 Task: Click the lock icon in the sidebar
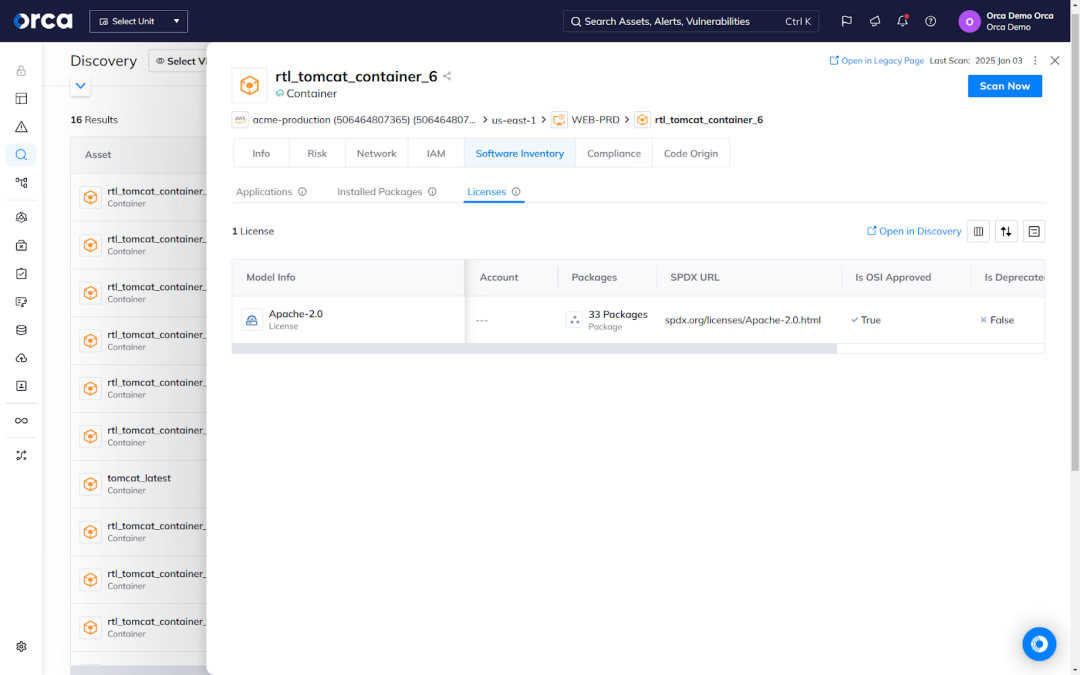pyautogui.click(x=21, y=71)
